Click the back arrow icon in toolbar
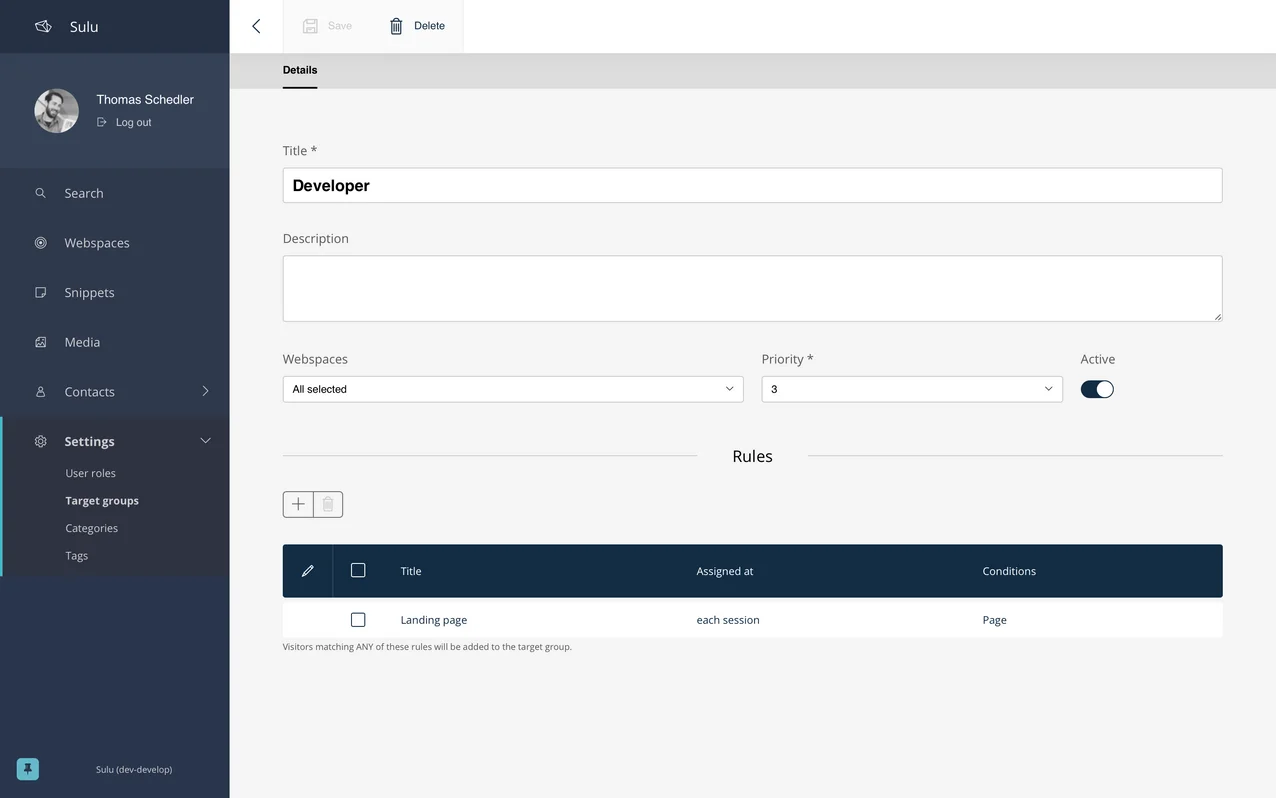This screenshot has width=1276, height=798. [256, 26]
